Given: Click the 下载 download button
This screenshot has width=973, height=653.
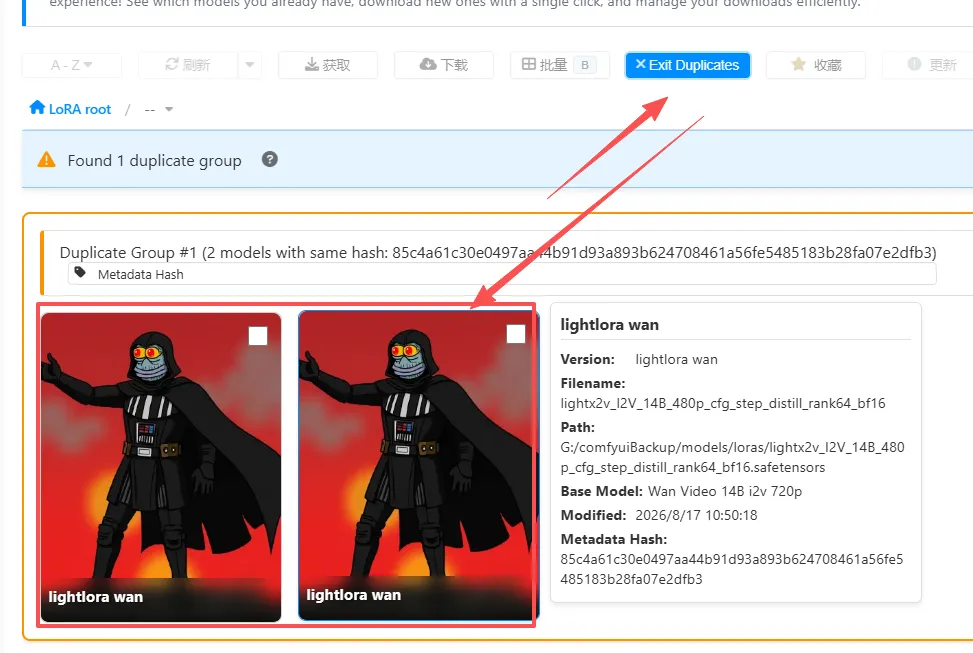Looking at the screenshot, I should point(444,65).
